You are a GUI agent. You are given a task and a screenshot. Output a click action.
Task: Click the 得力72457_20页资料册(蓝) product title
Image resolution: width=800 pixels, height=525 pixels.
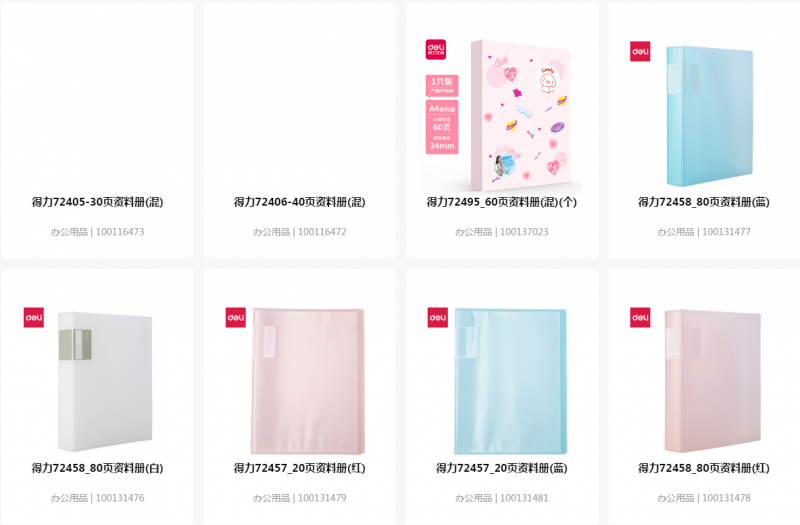[502, 468]
